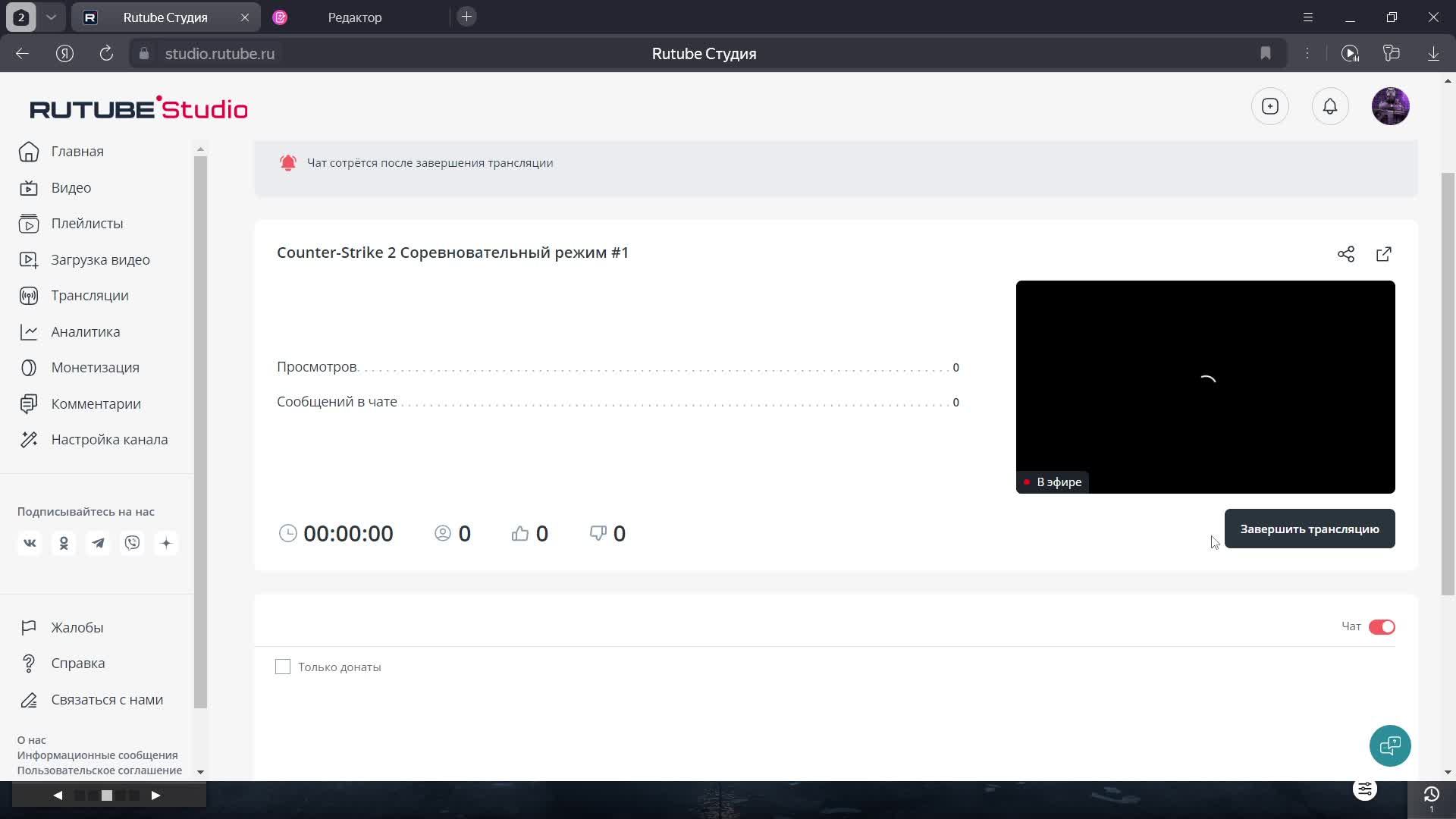This screenshot has height=819, width=1456.
Task: Click the В эфире live badge
Action: (x=1053, y=482)
